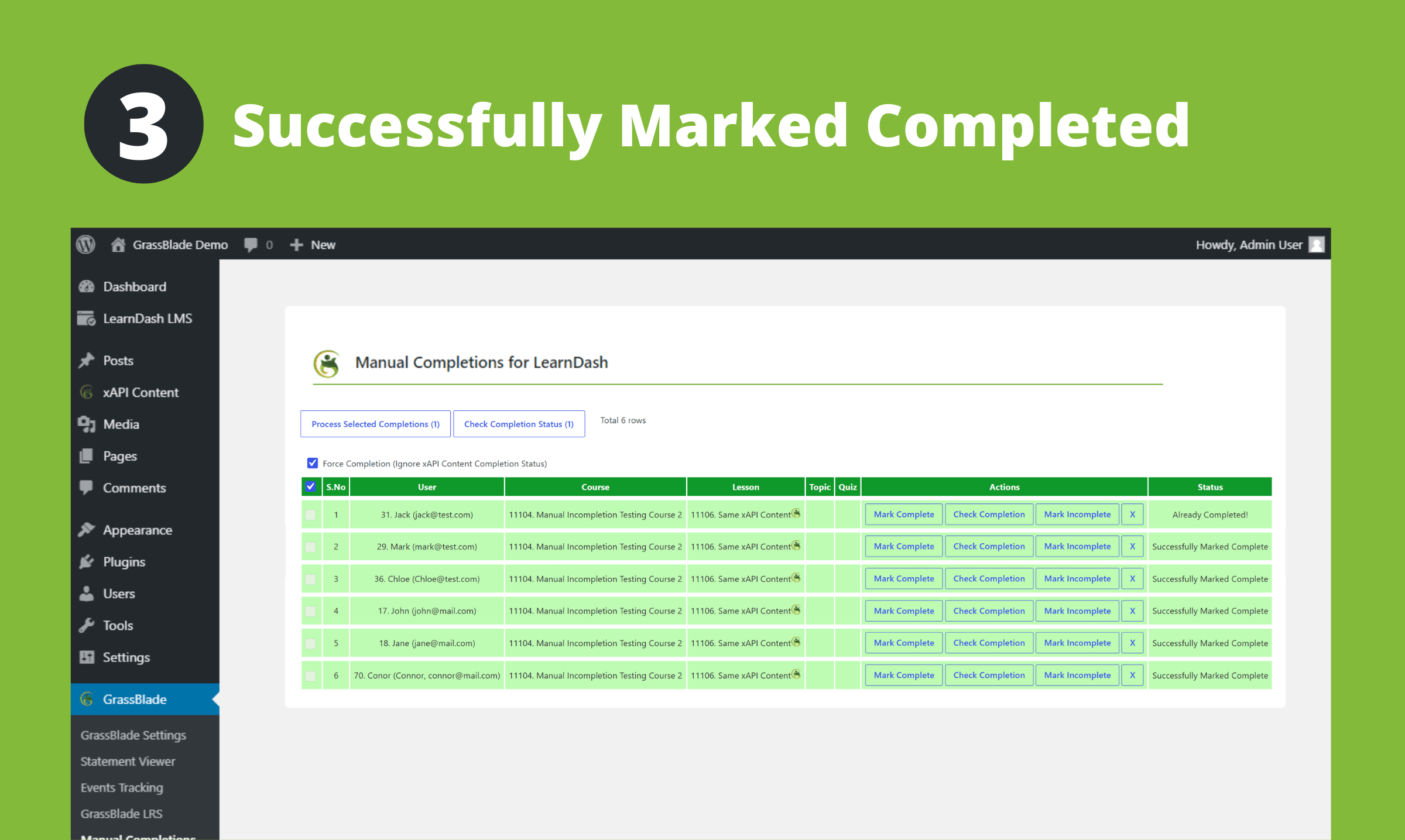Viewport: 1405px width, 840px height.
Task: Remove Jack's row with X button
Action: [1132, 514]
